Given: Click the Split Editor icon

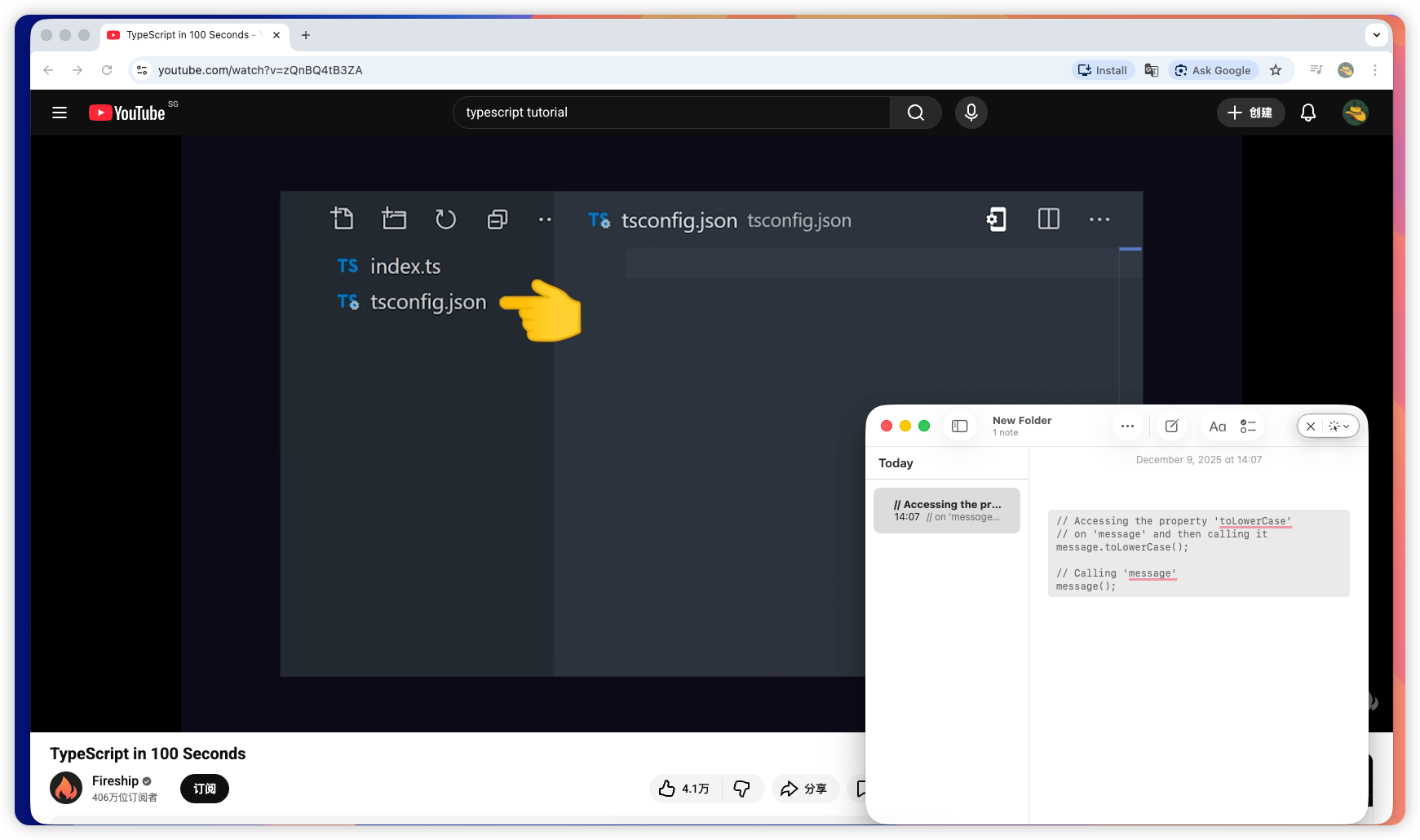Looking at the screenshot, I should [1048, 219].
